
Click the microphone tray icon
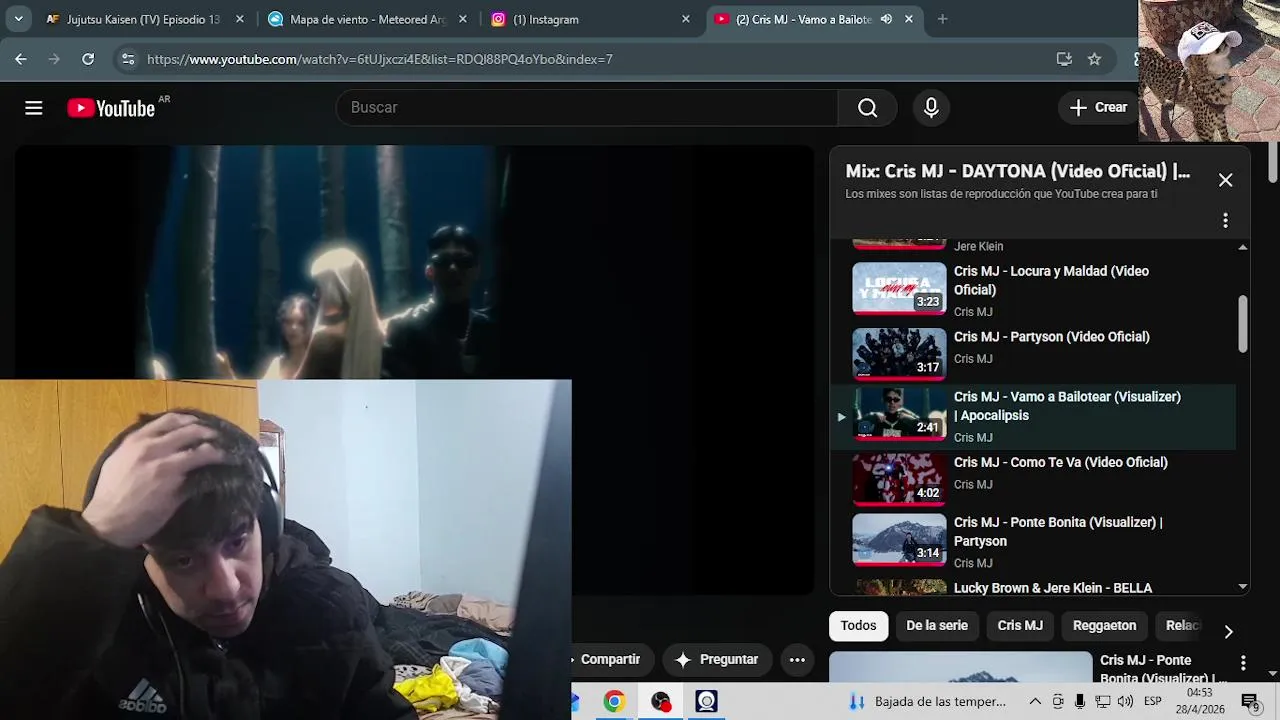click(x=1080, y=702)
